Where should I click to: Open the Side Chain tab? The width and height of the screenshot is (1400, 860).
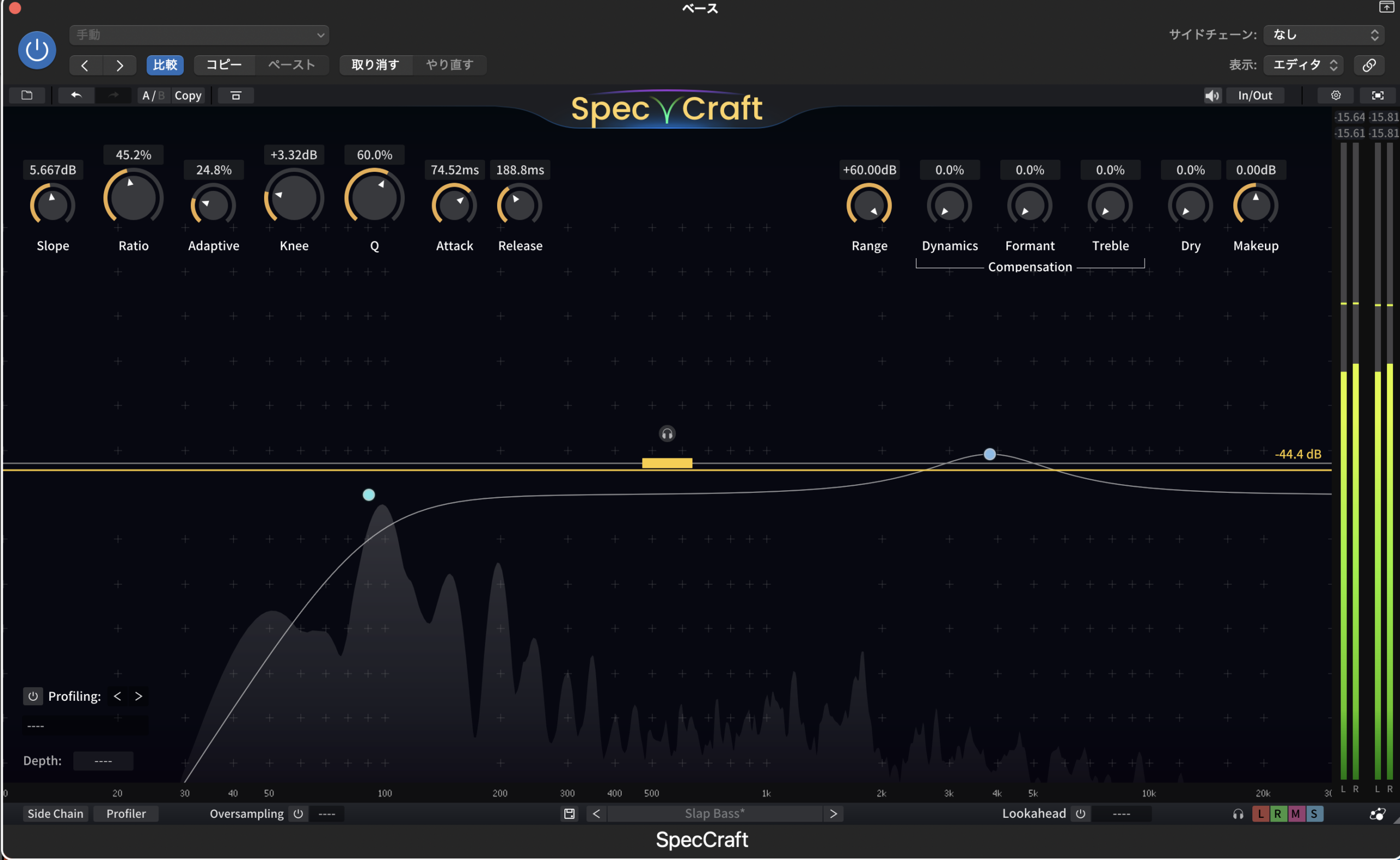point(55,814)
